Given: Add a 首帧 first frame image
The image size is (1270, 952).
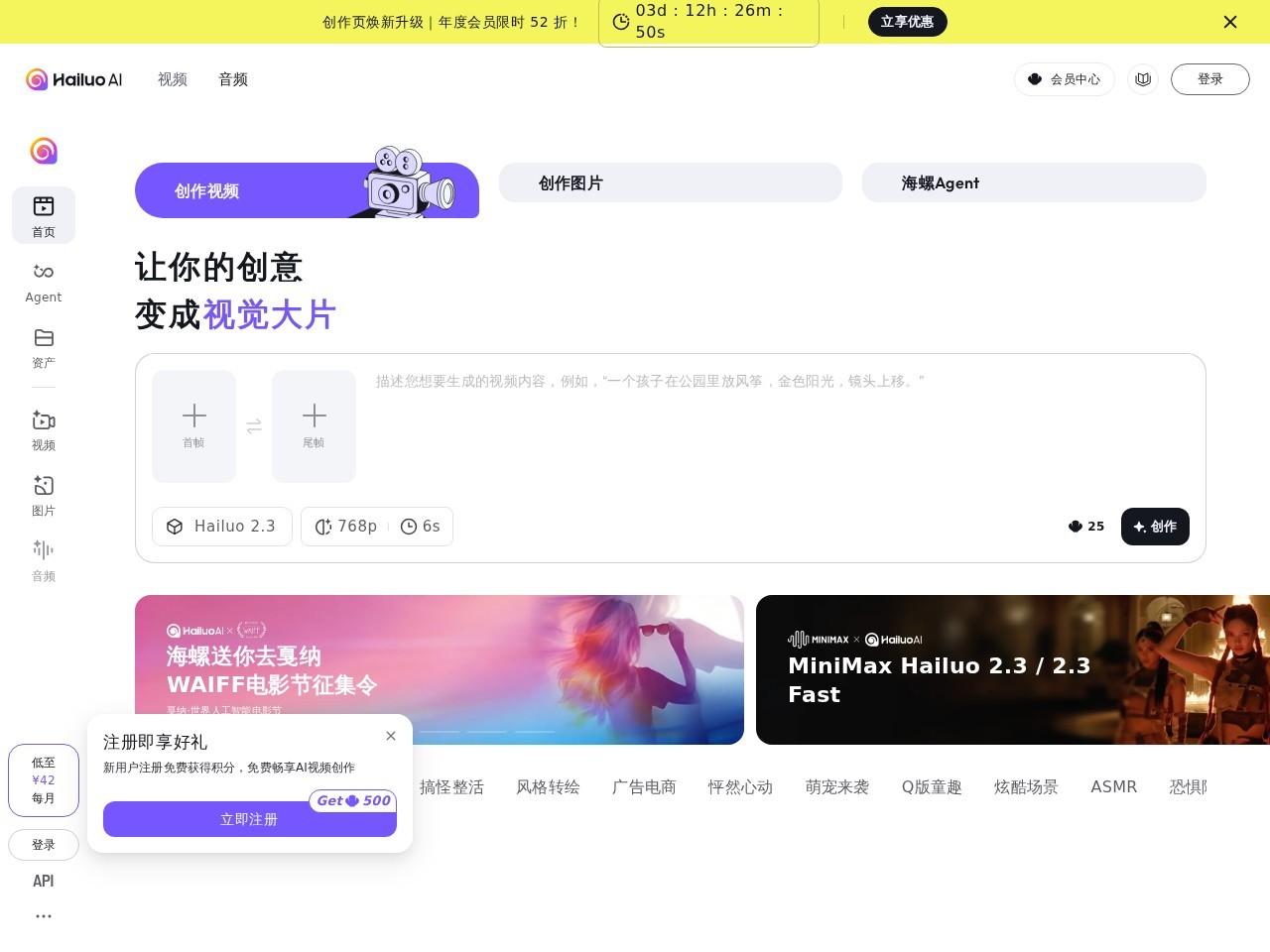Looking at the screenshot, I should point(193,425).
